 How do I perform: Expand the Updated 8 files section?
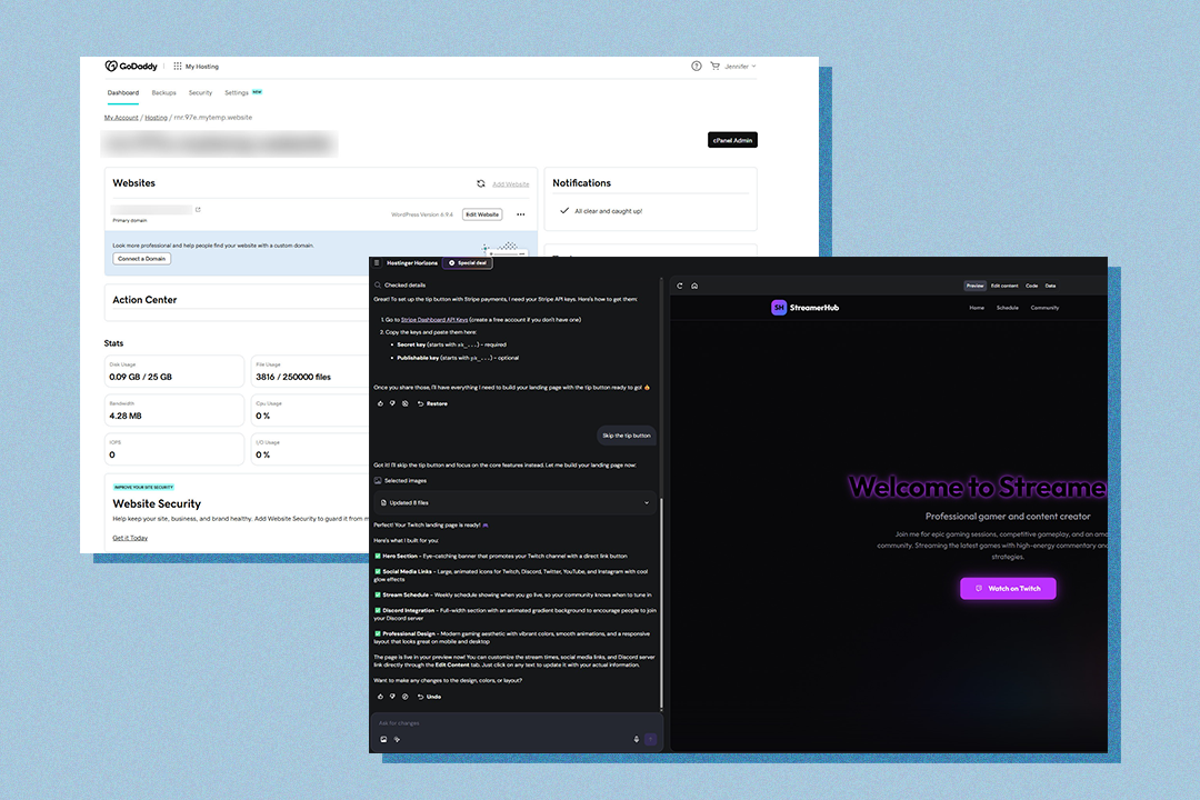pyautogui.click(x=515, y=502)
